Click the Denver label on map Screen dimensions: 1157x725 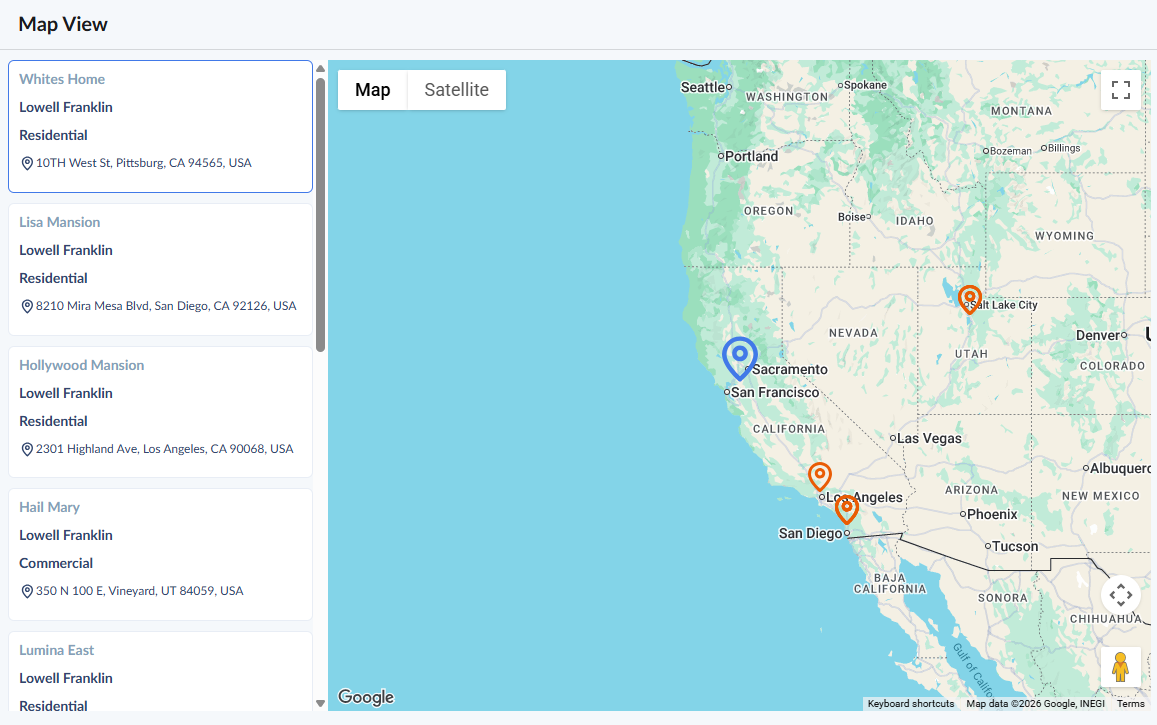point(1098,336)
